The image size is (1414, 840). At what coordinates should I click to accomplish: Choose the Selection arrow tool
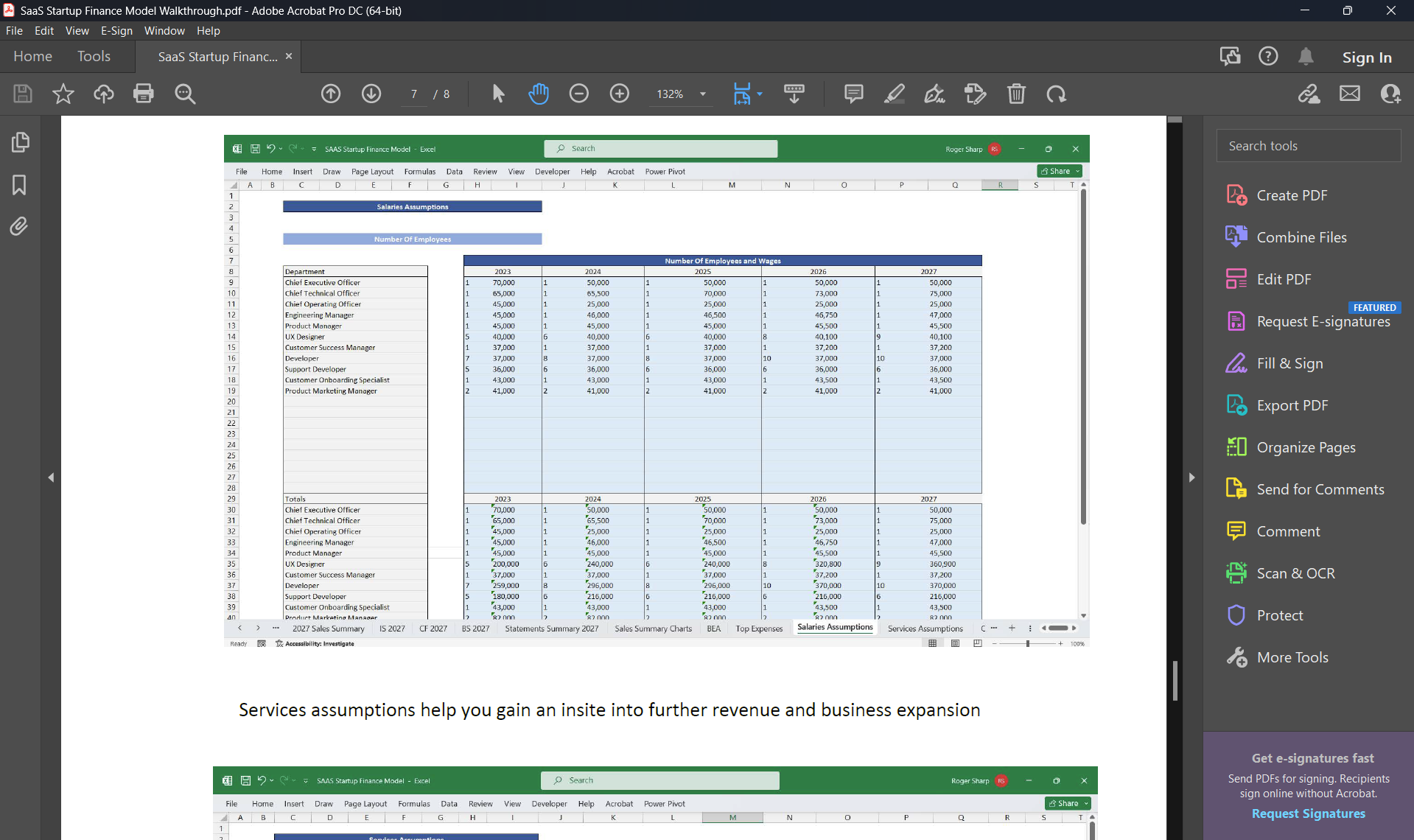click(x=498, y=94)
